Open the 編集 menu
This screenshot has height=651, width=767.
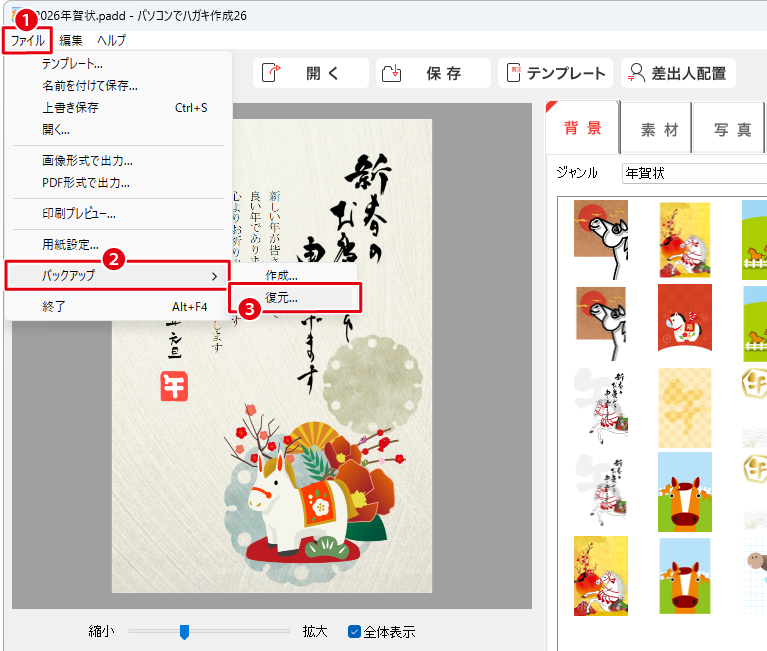point(71,40)
